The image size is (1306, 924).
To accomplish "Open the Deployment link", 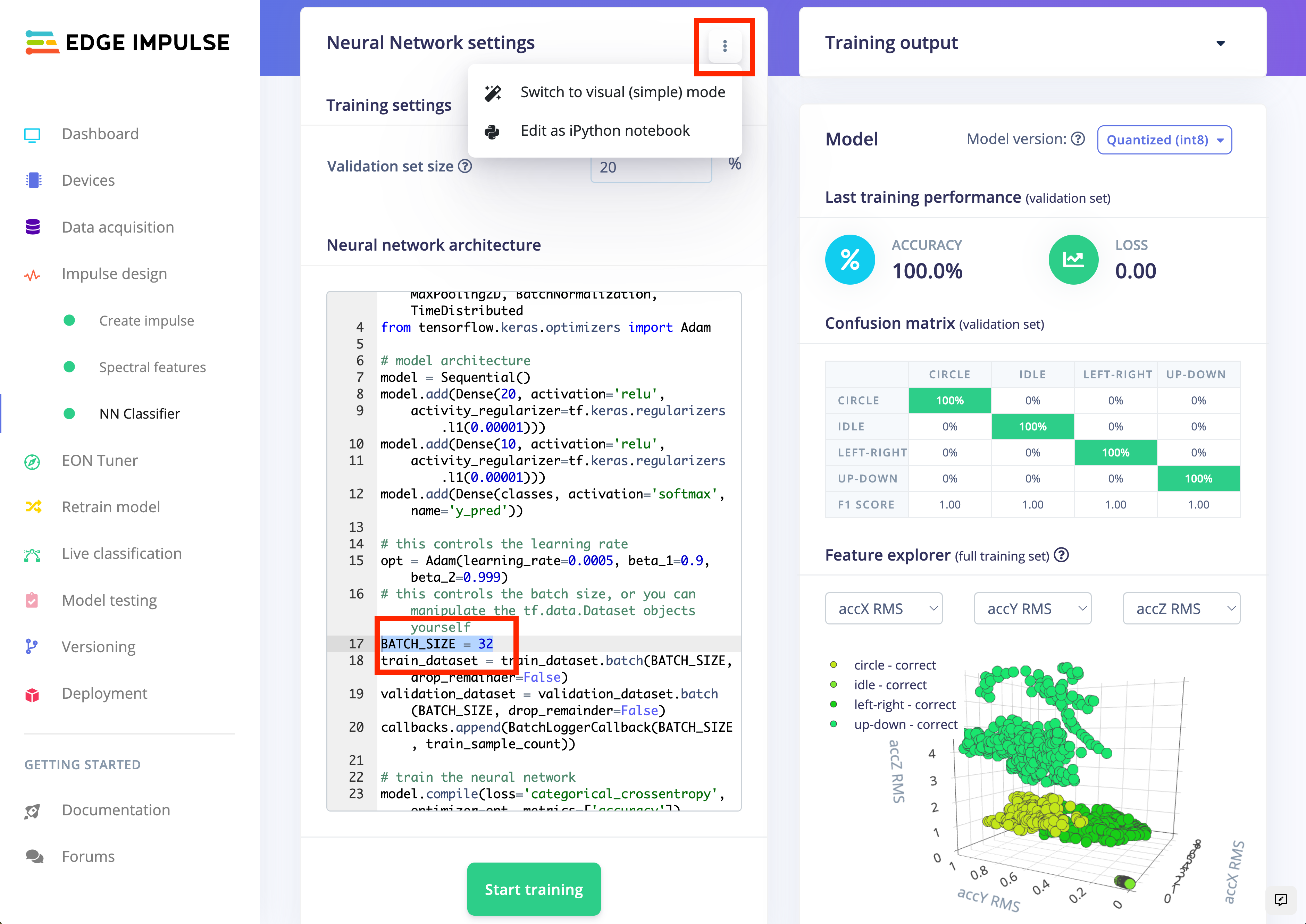I will coord(105,694).
